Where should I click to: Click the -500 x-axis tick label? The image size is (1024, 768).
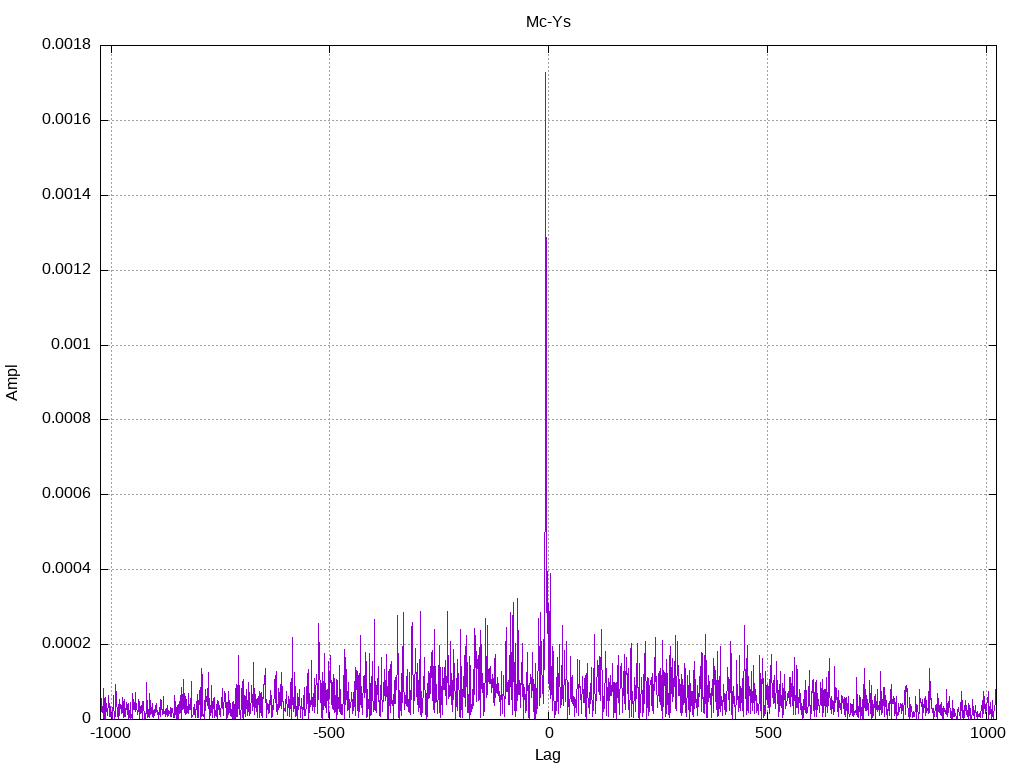[329, 733]
